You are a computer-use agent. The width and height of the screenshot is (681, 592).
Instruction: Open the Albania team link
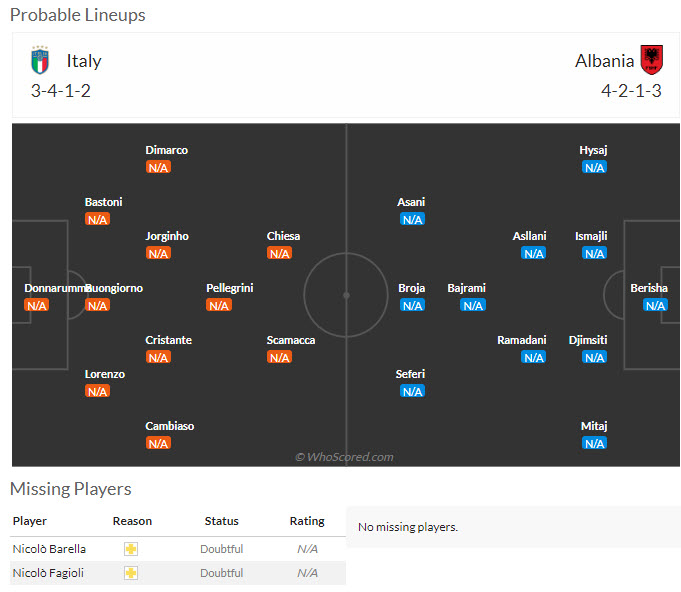(x=604, y=60)
